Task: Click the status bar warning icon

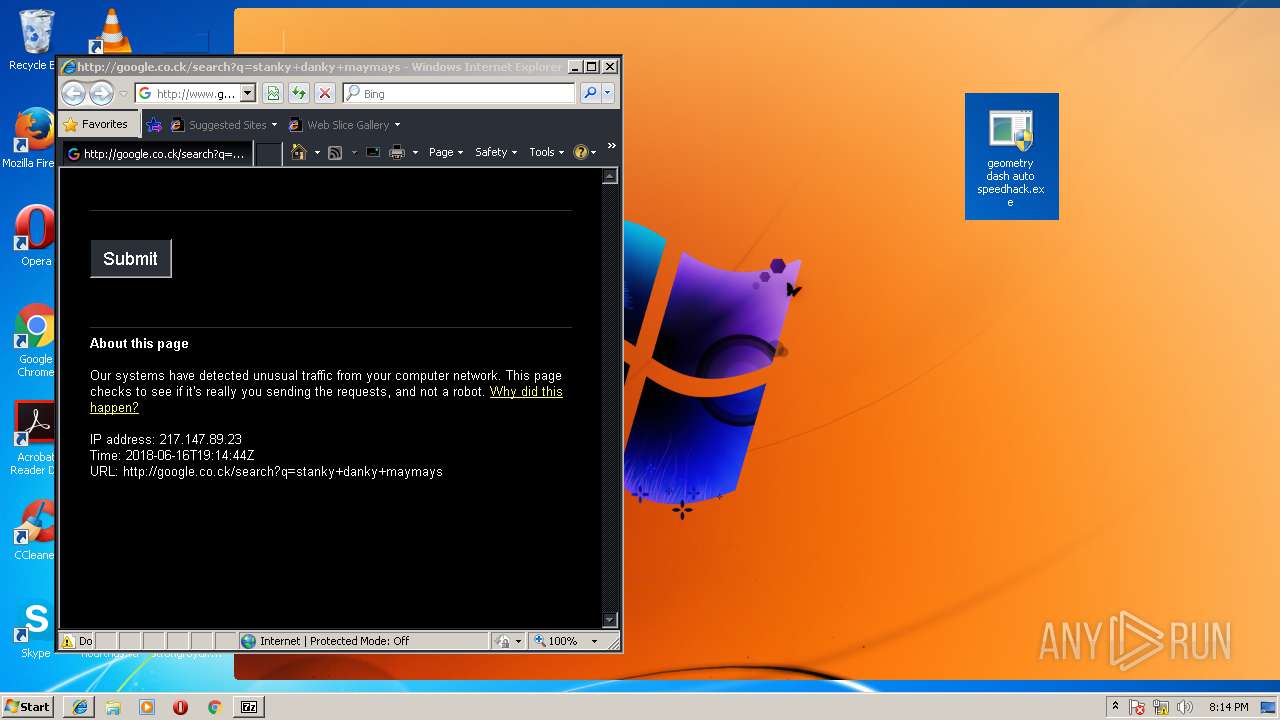Action: [68, 641]
